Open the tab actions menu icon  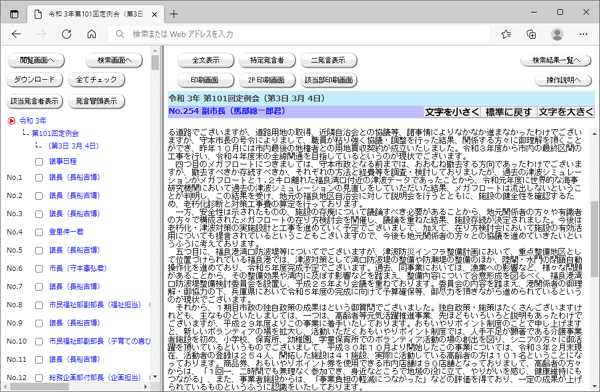coord(14,14)
